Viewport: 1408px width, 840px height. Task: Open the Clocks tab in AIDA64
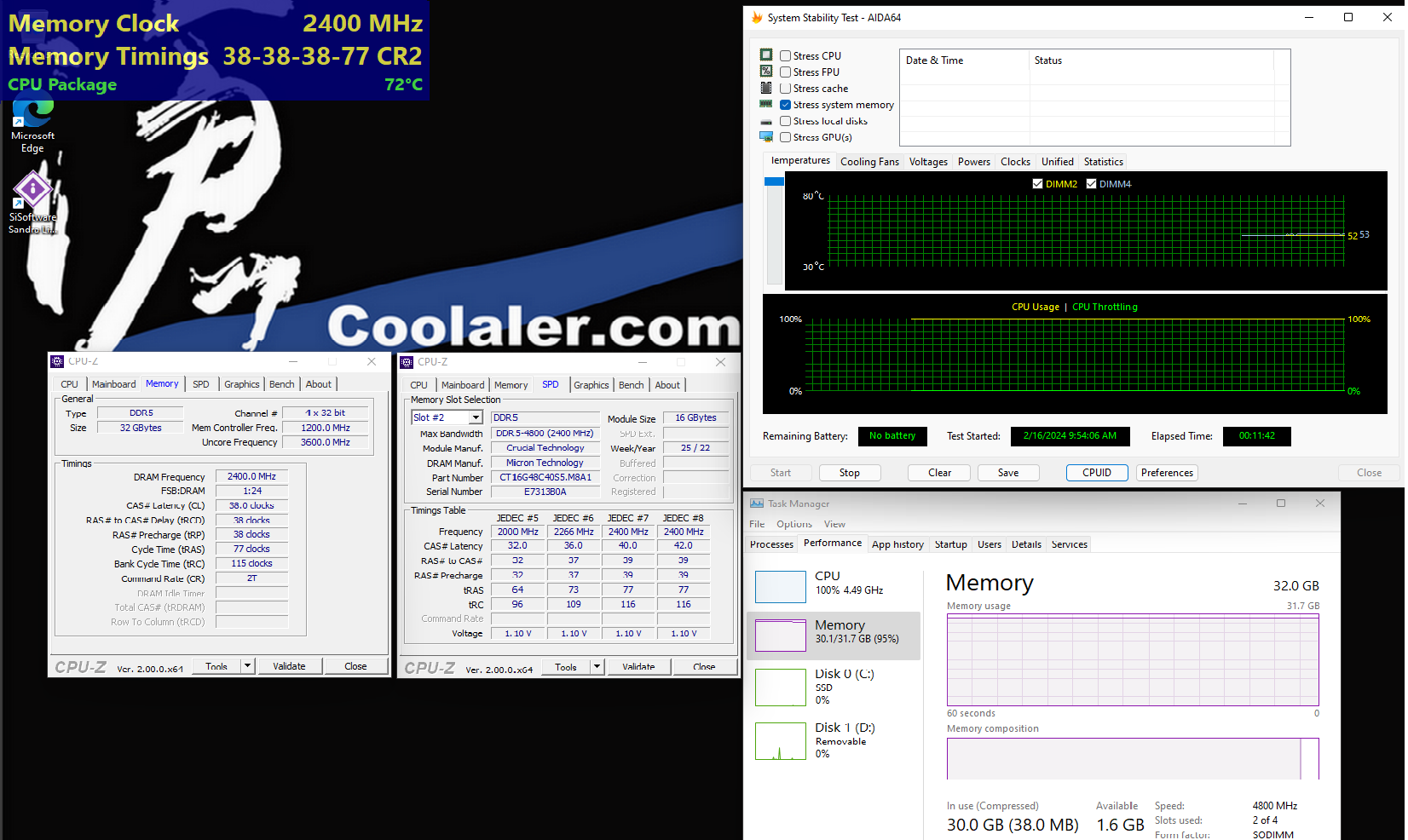point(1015,162)
